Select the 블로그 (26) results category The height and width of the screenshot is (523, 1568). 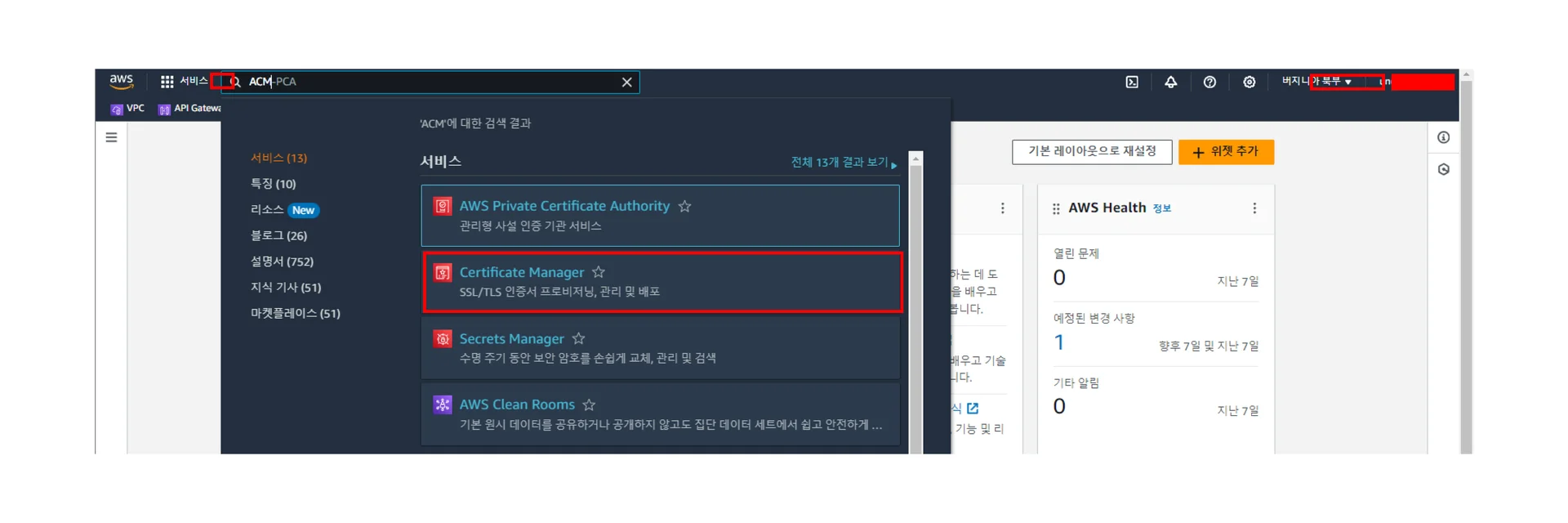click(x=278, y=235)
